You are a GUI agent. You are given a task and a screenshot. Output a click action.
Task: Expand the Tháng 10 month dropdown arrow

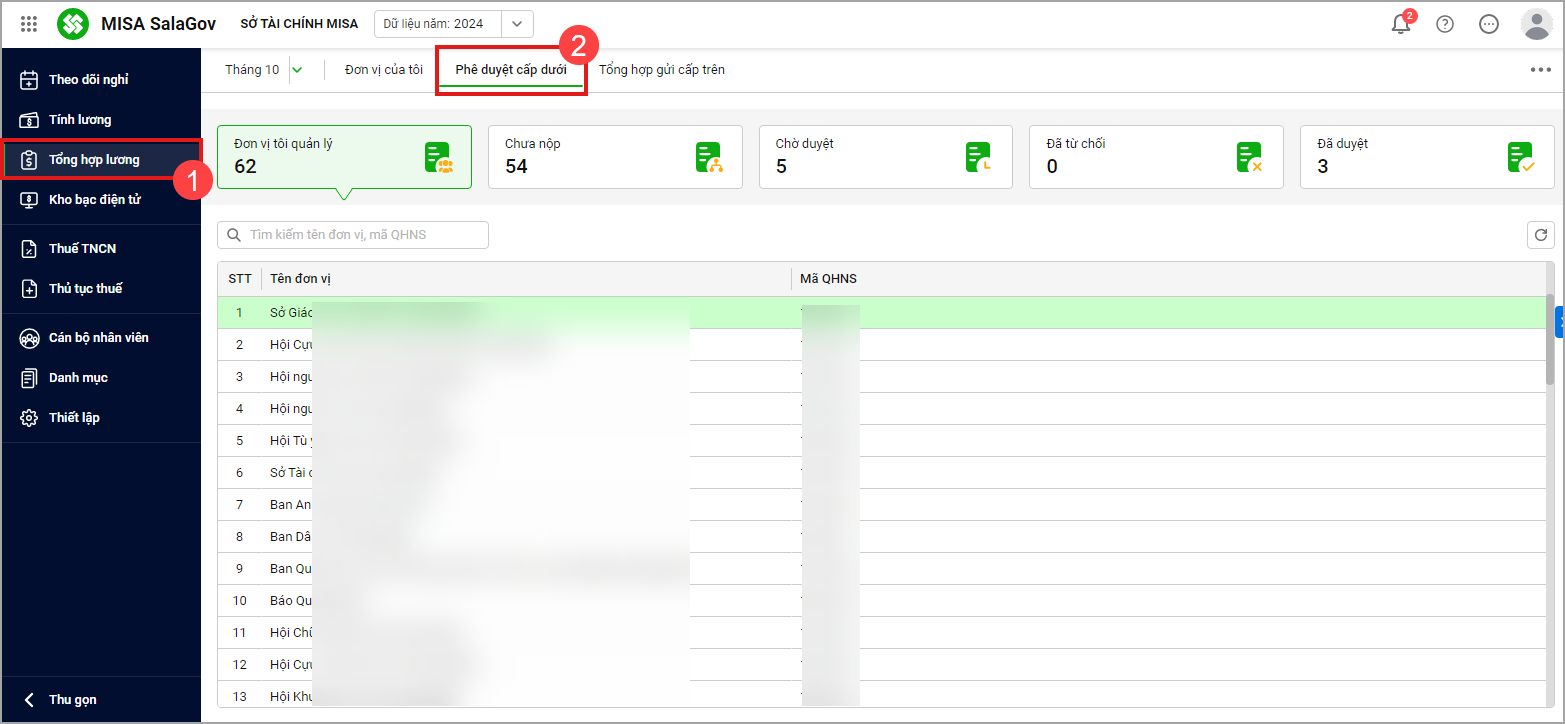click(x=297, y=70)
